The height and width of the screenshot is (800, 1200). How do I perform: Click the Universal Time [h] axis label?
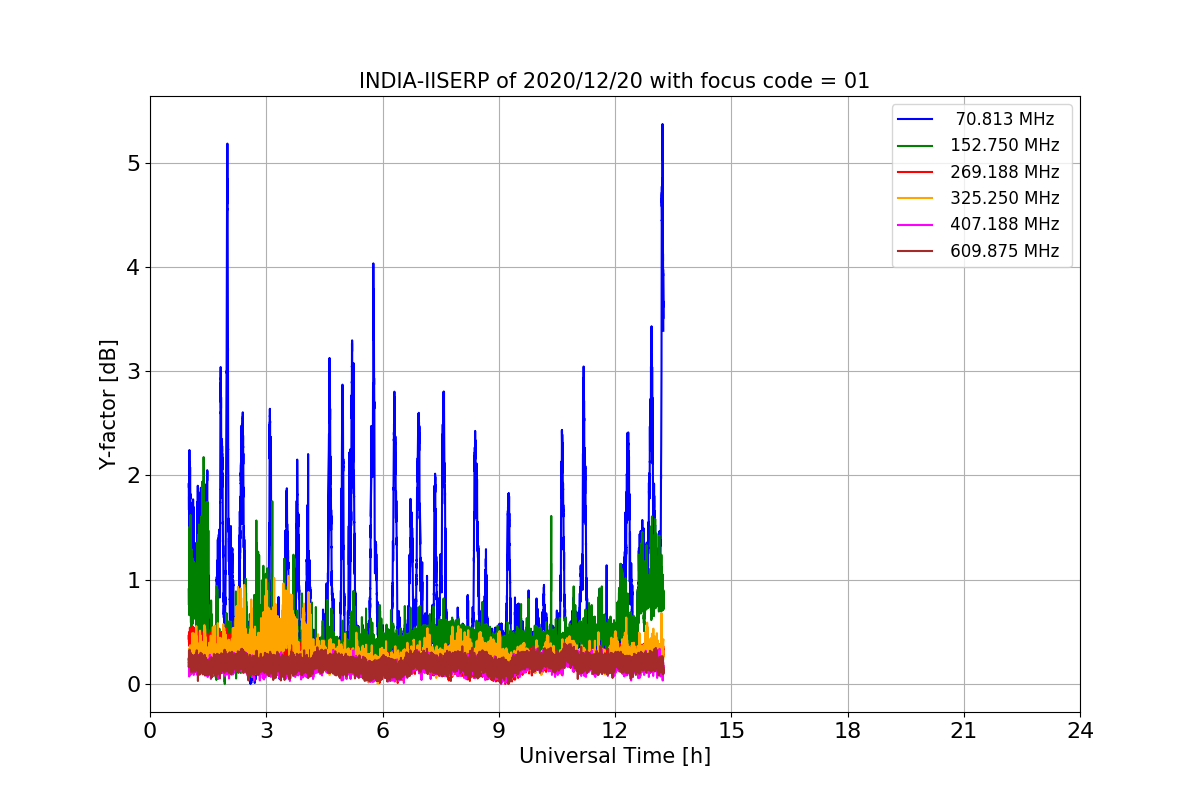(615, 757)
